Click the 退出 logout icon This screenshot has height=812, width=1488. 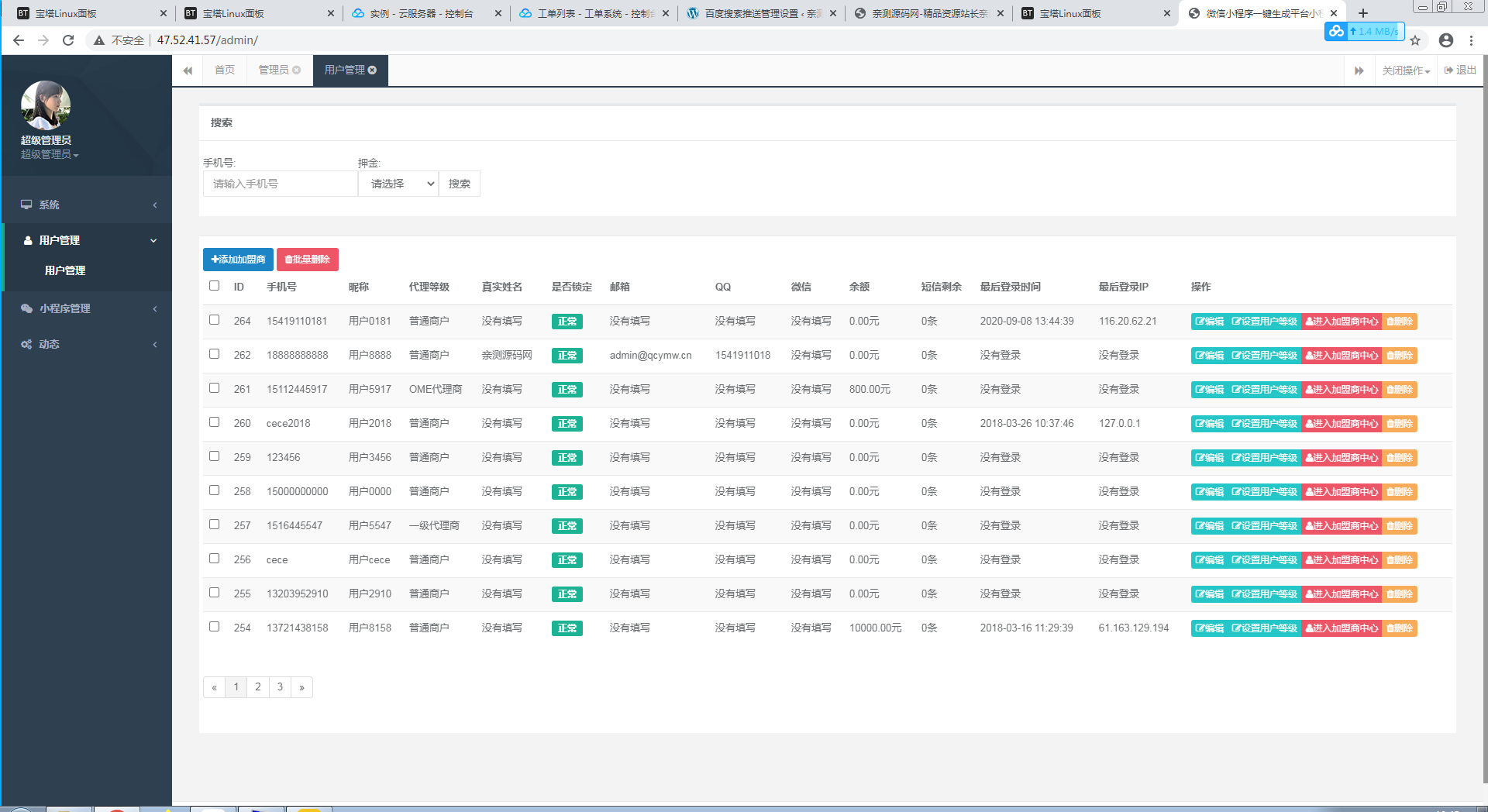pos(1448,71)
